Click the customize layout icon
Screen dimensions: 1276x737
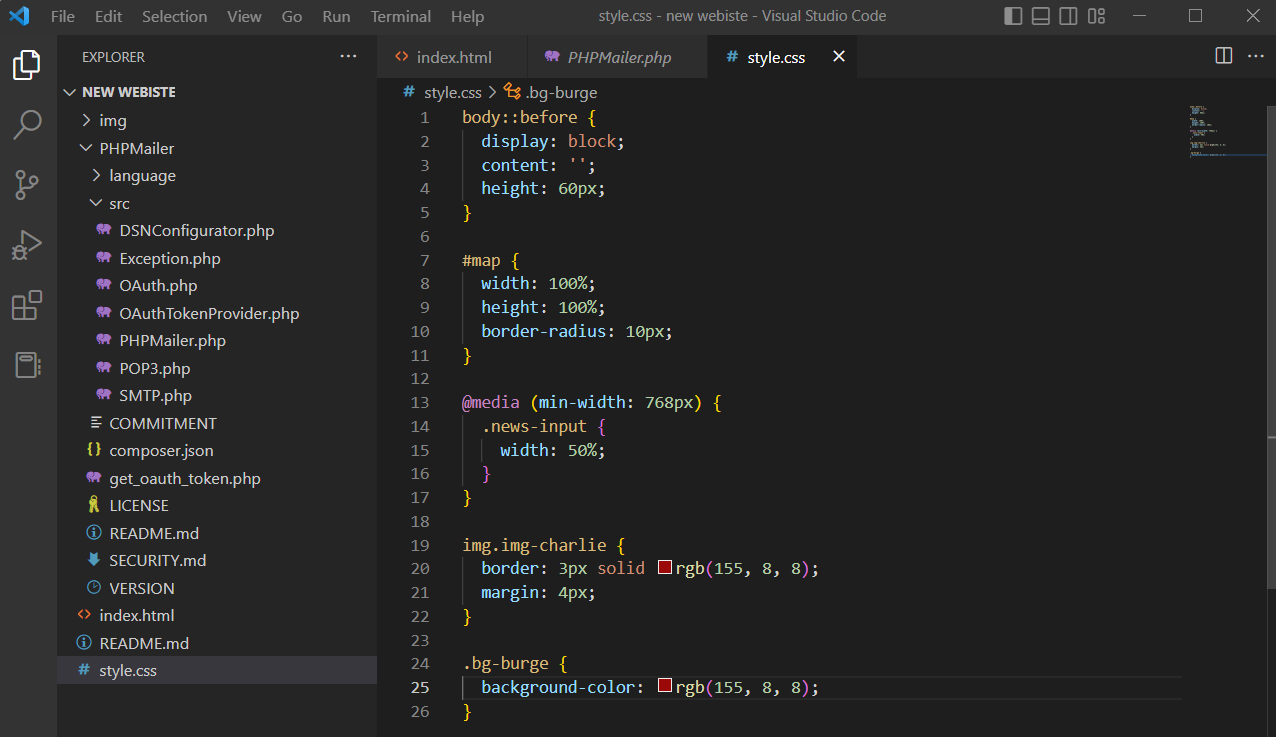tap(1097, 16)
